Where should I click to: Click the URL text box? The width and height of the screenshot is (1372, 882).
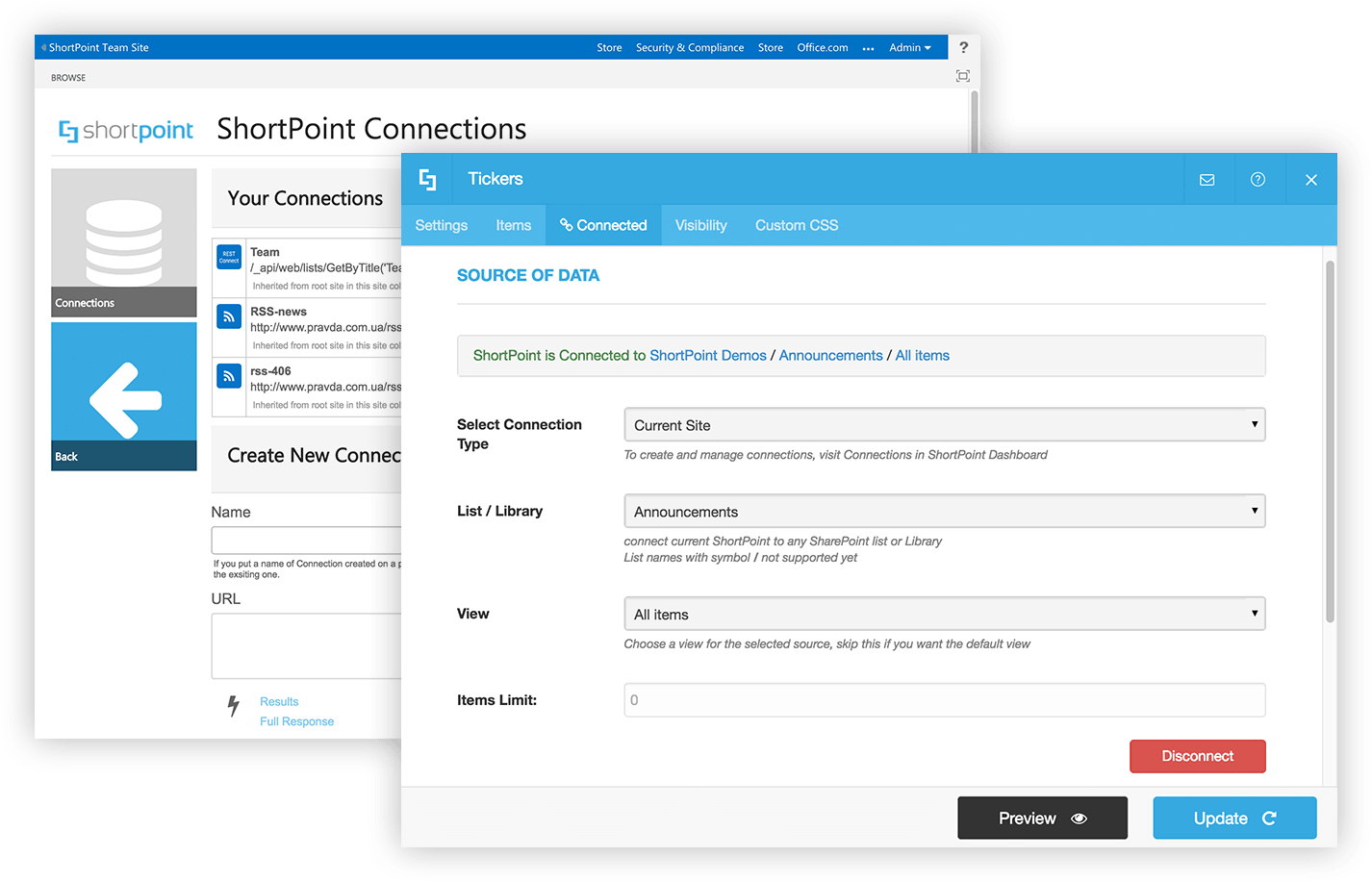click(x=307, y=646)
